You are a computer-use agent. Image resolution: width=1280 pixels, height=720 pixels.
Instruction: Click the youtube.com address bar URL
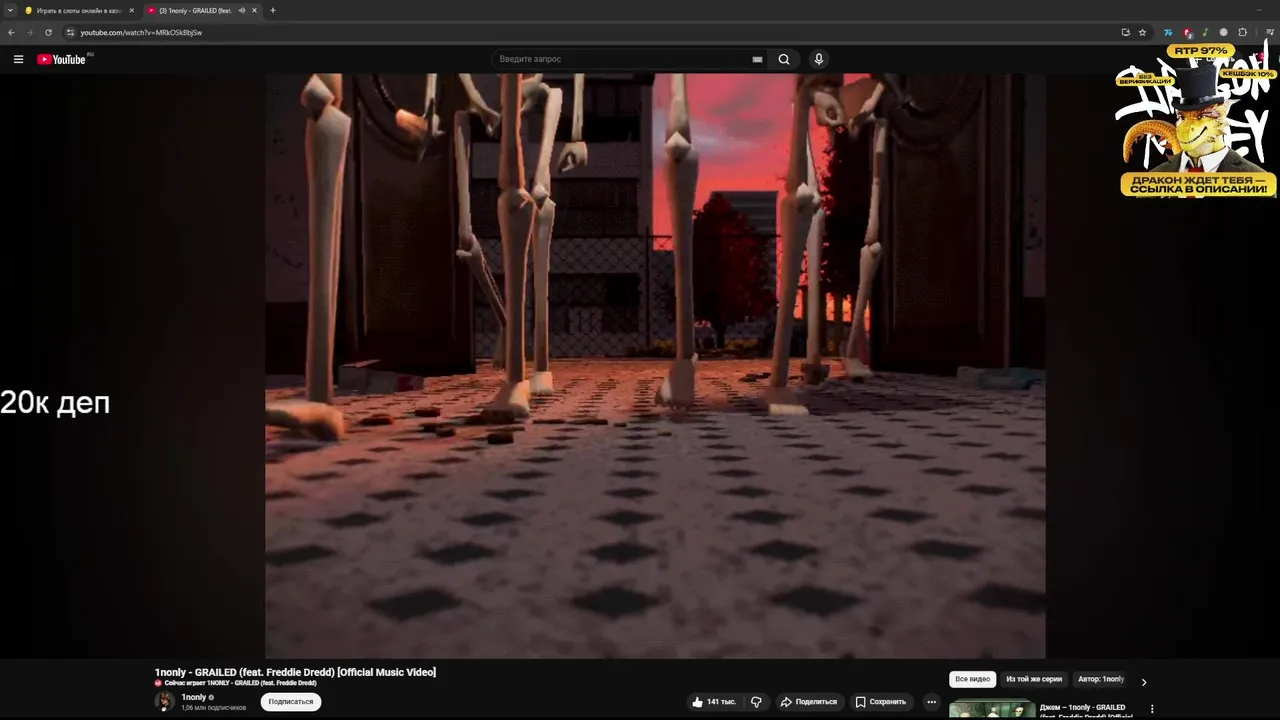pyautogui.click(x=141, y=32)
